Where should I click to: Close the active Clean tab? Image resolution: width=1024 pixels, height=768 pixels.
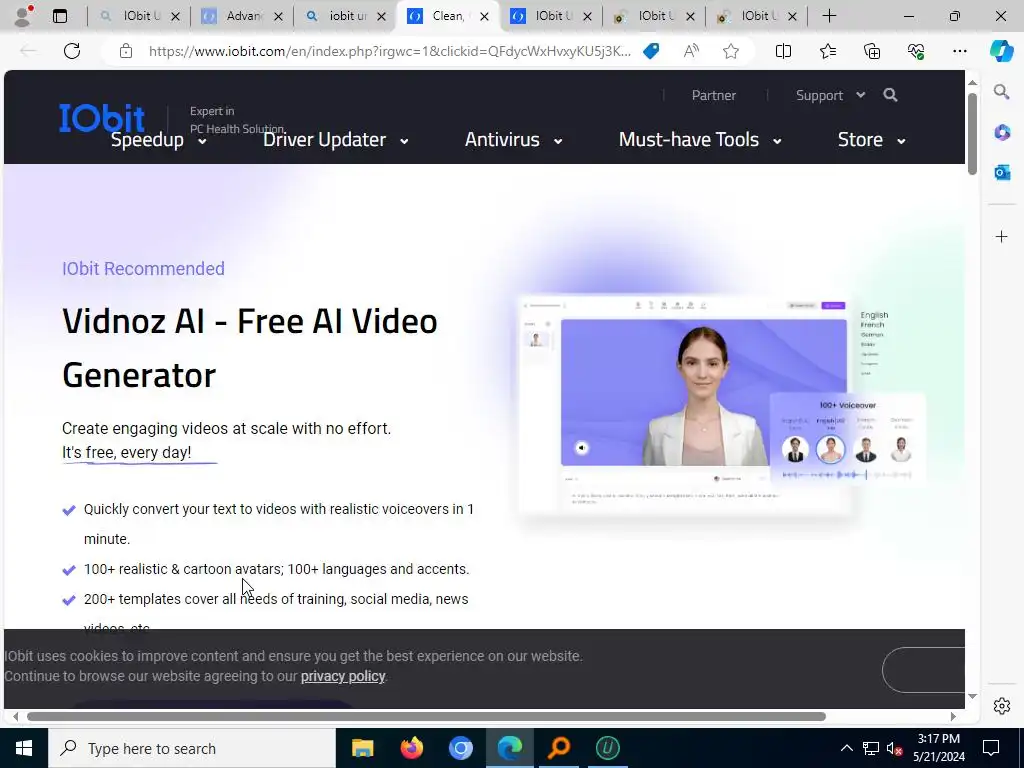pos(484,16)
